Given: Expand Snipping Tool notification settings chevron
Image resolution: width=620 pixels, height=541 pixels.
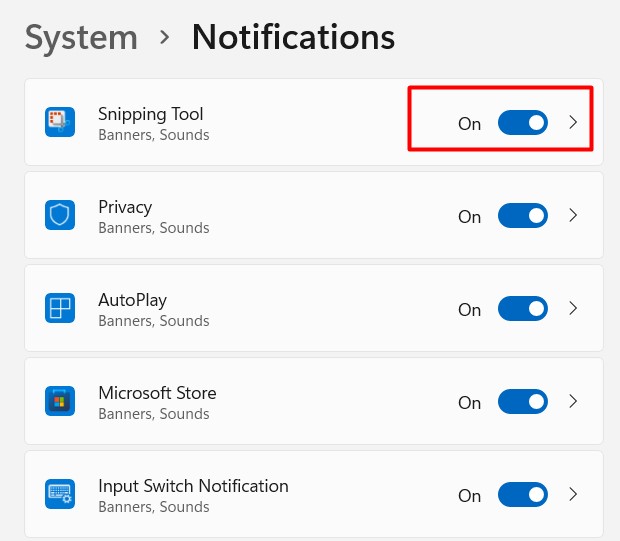Looking at the screenshot, I should click(573, 123).
